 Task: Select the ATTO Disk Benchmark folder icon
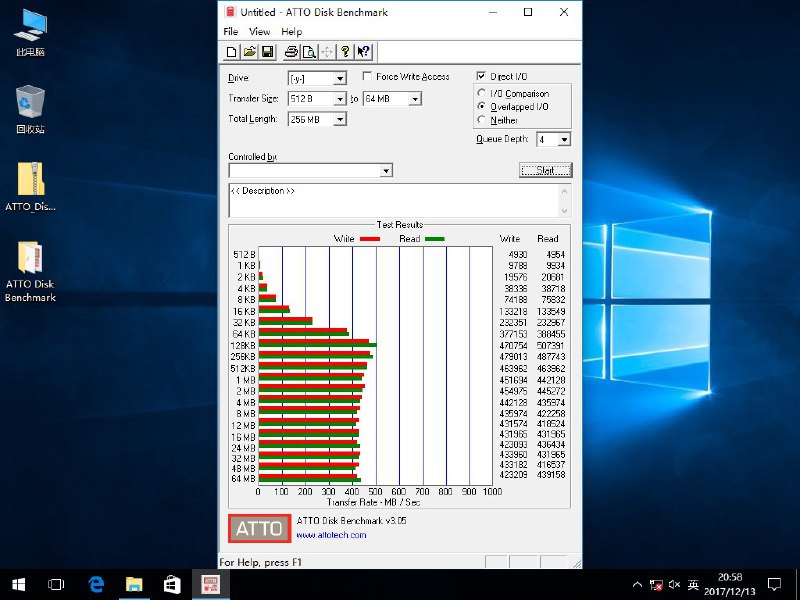[x=31, y=271]
